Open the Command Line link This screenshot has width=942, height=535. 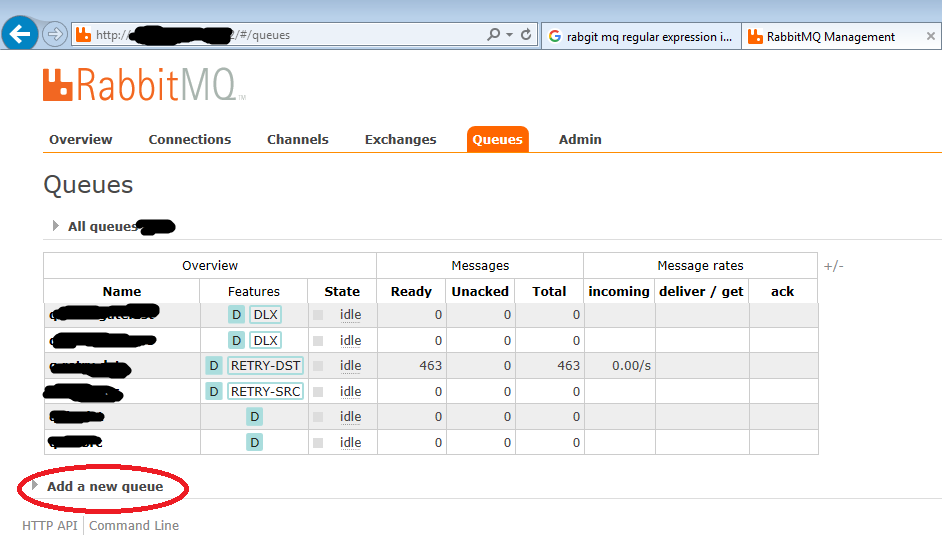click(x=134, y=525)
